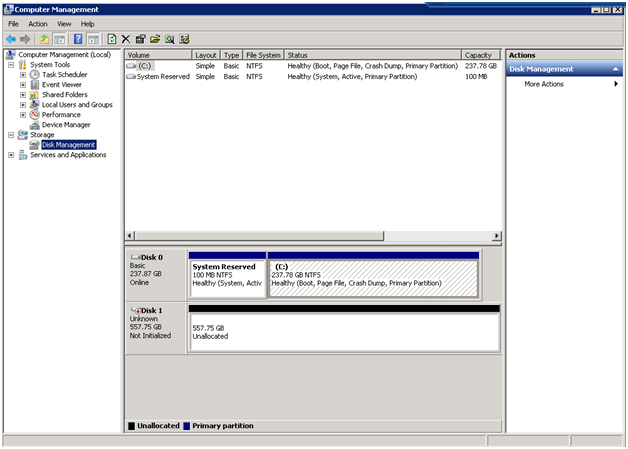Open the Action menu
This screenshot has height=449, width=628.
[x=38, y=23]
